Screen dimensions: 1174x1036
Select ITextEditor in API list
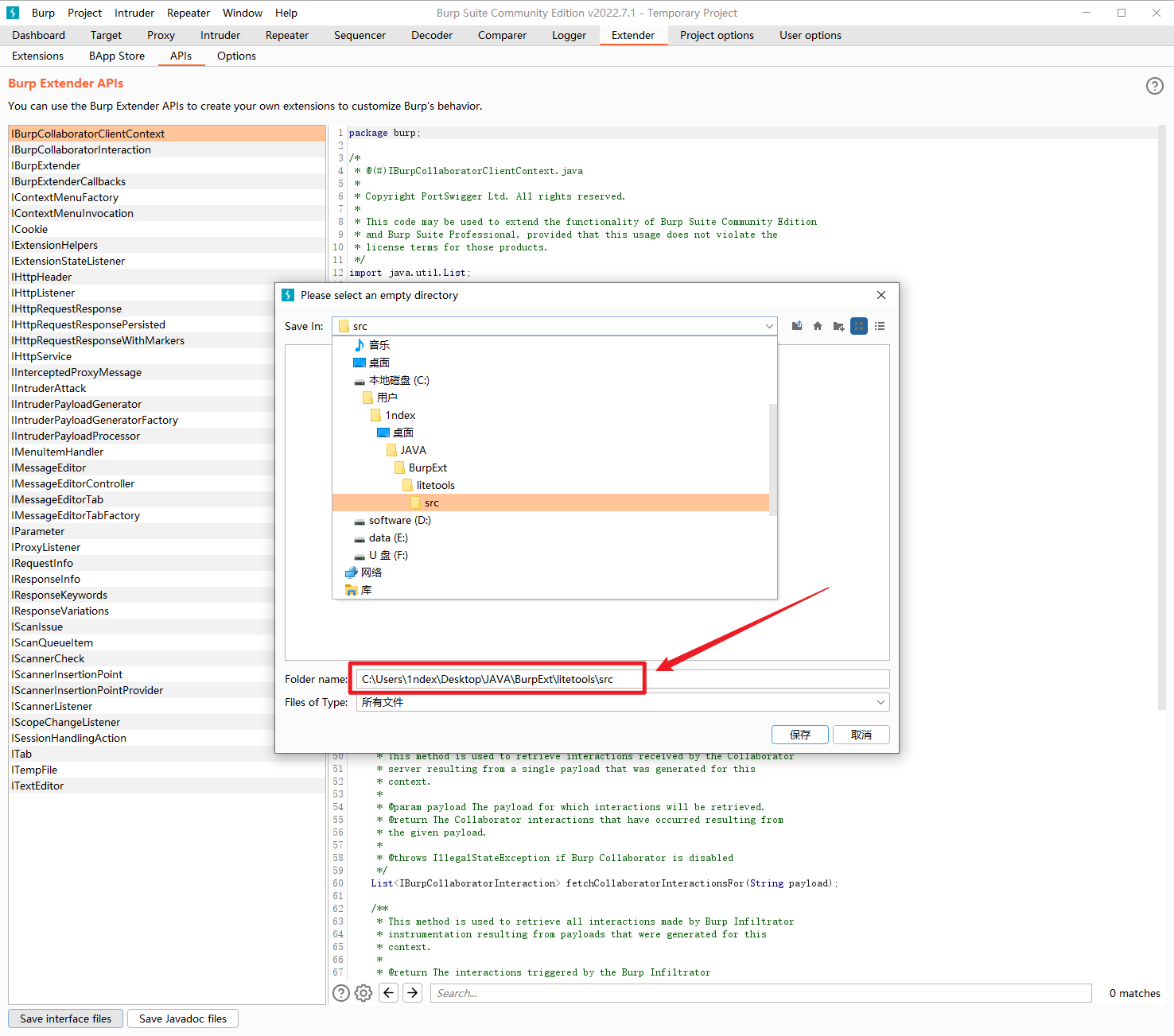(167, 786)
